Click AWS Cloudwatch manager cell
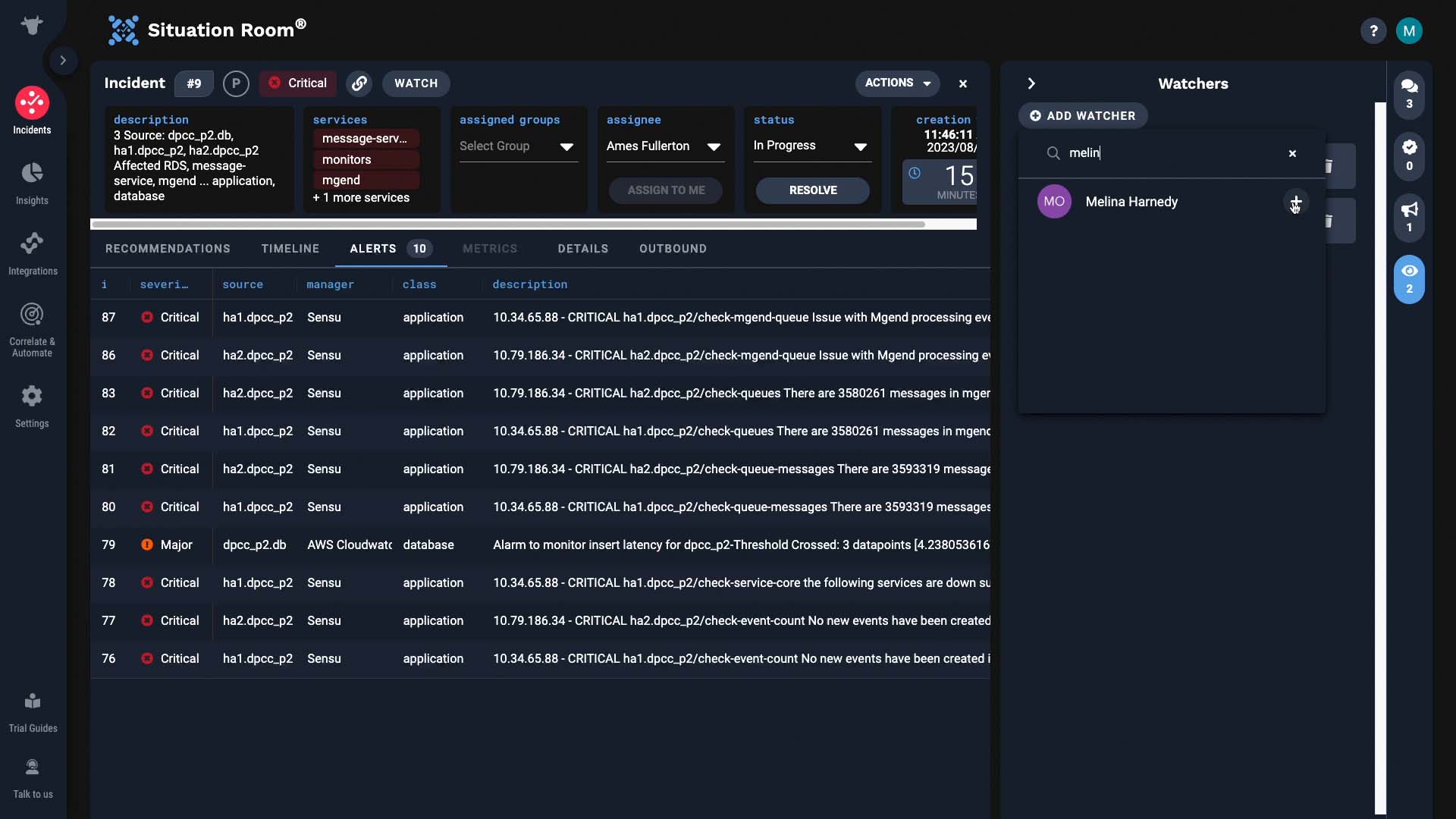Image resolution: width=1456 pixels, height=819 pixels. [x=350, y=544]
